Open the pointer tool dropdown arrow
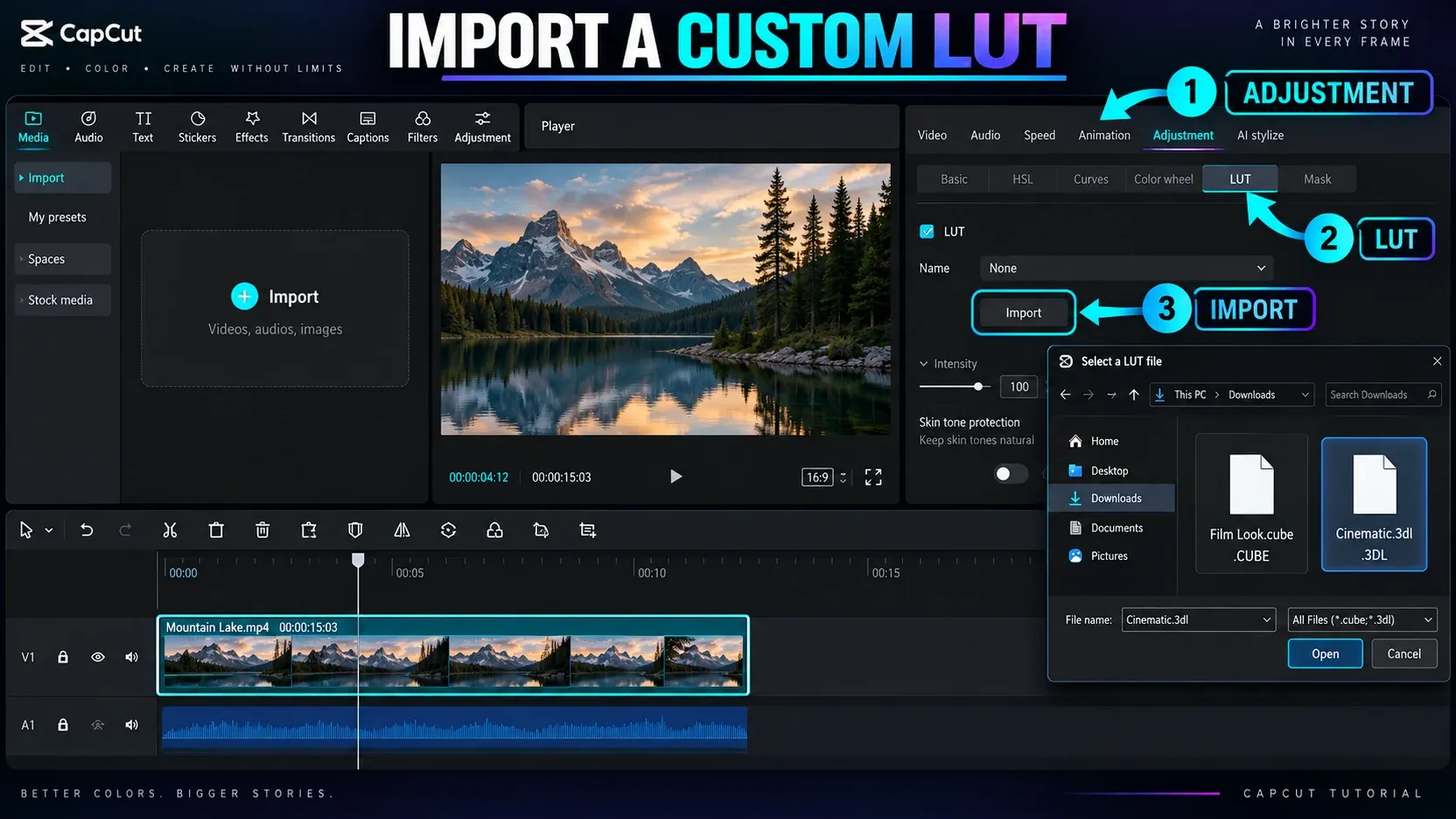Viewport: 1456px width, 819px height. [49, 530]
